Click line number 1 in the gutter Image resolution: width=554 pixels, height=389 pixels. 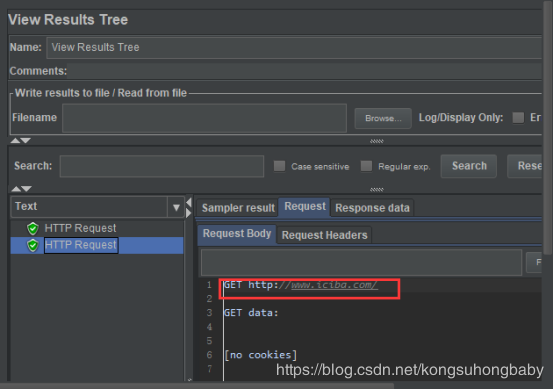tap(209, 285)
